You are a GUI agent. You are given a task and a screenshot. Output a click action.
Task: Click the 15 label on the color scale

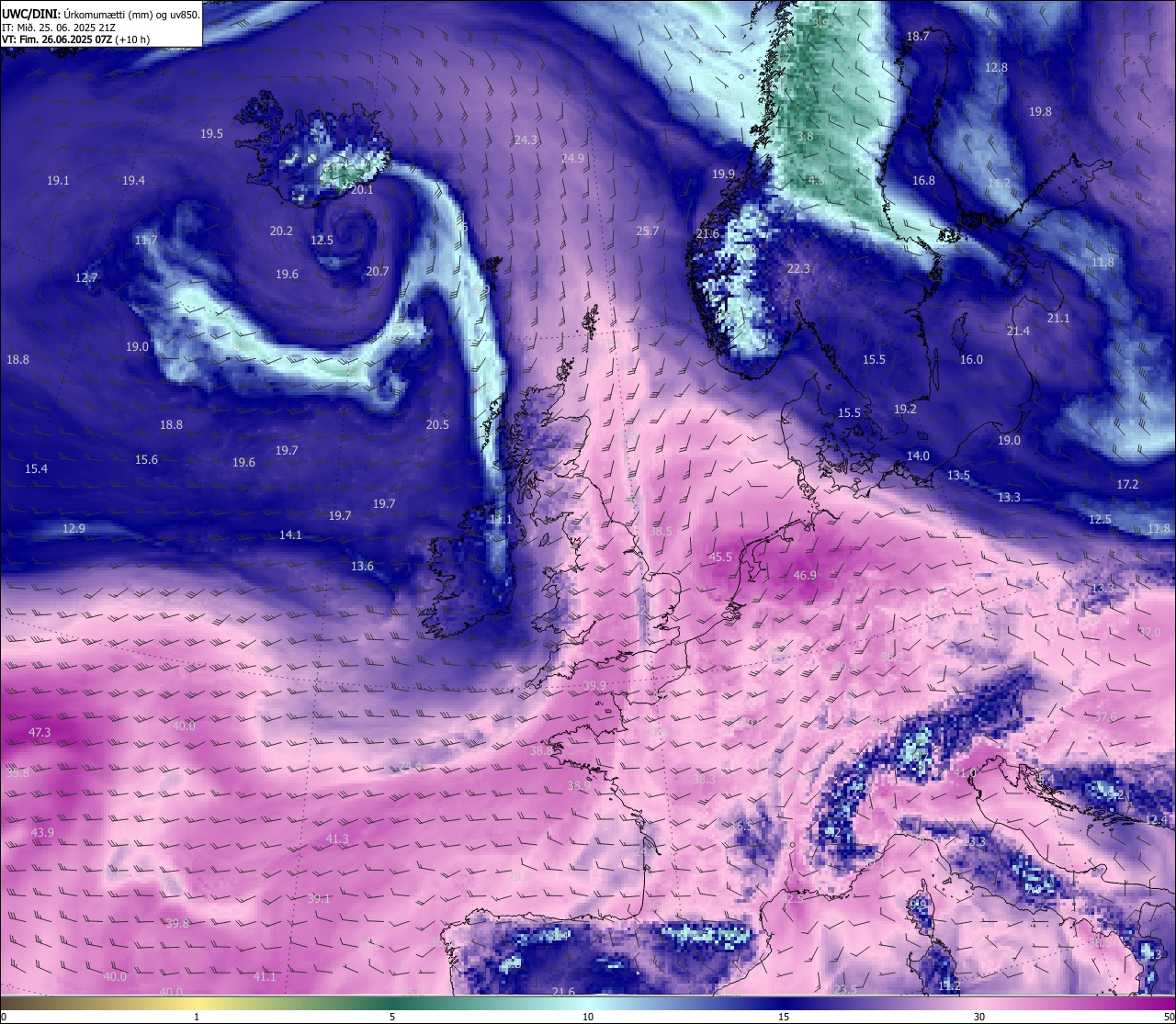(784, 1017)
